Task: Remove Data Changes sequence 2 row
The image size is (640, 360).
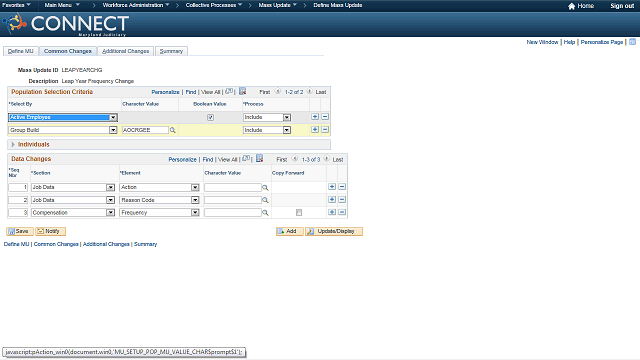Action: 342,200
